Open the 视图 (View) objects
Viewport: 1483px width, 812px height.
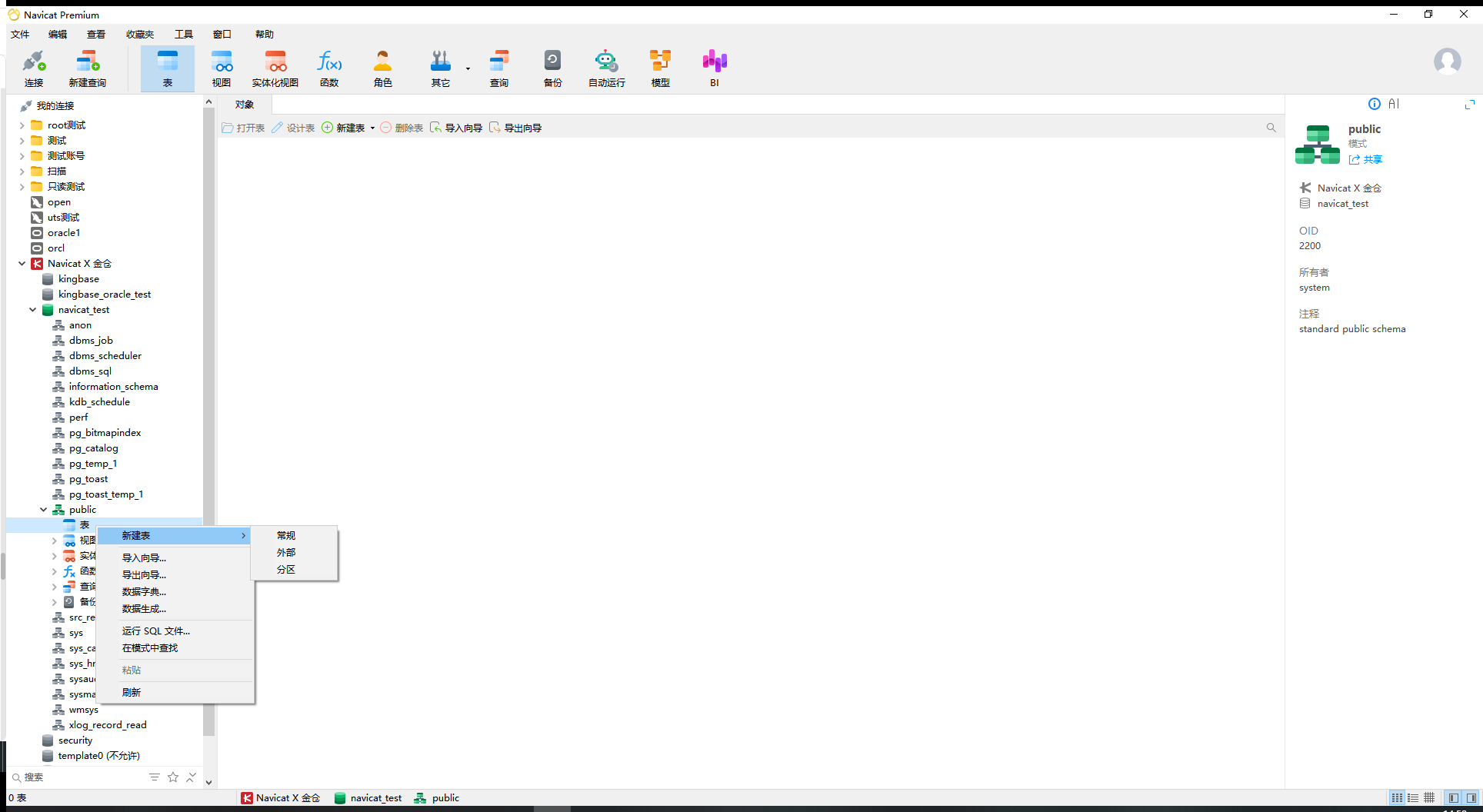222,68
